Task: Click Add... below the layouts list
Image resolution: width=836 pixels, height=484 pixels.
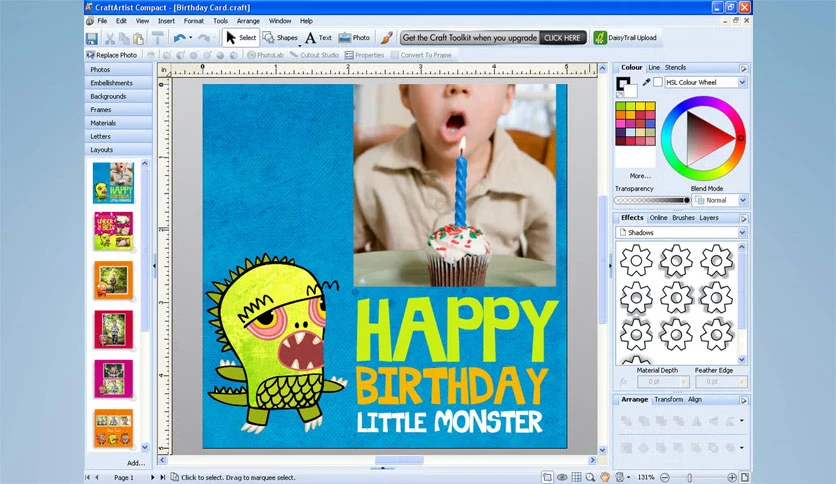Action: (136, 463)
